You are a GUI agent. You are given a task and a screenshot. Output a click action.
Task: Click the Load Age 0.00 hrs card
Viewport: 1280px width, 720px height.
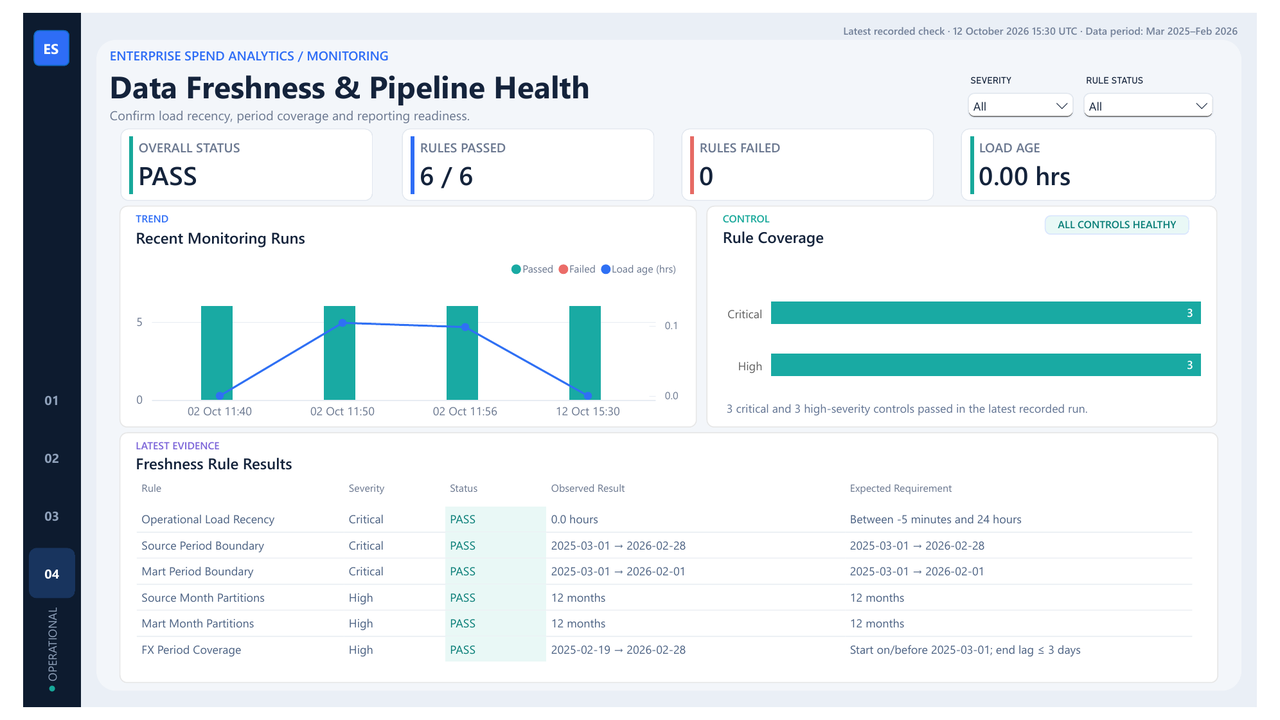tap(1089, 164)
